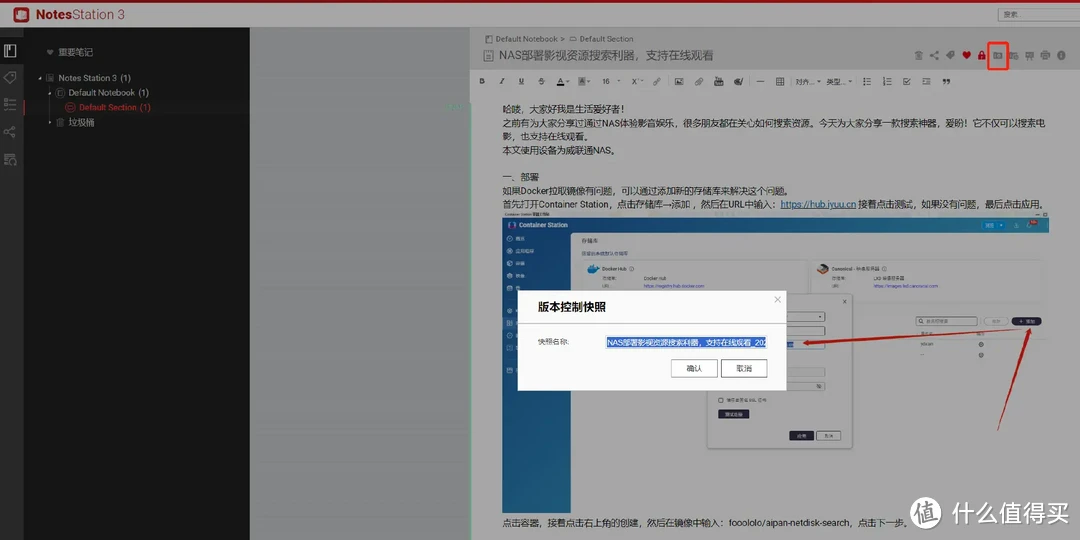Open the Shared notes sidebar icon

pos(10,132)
